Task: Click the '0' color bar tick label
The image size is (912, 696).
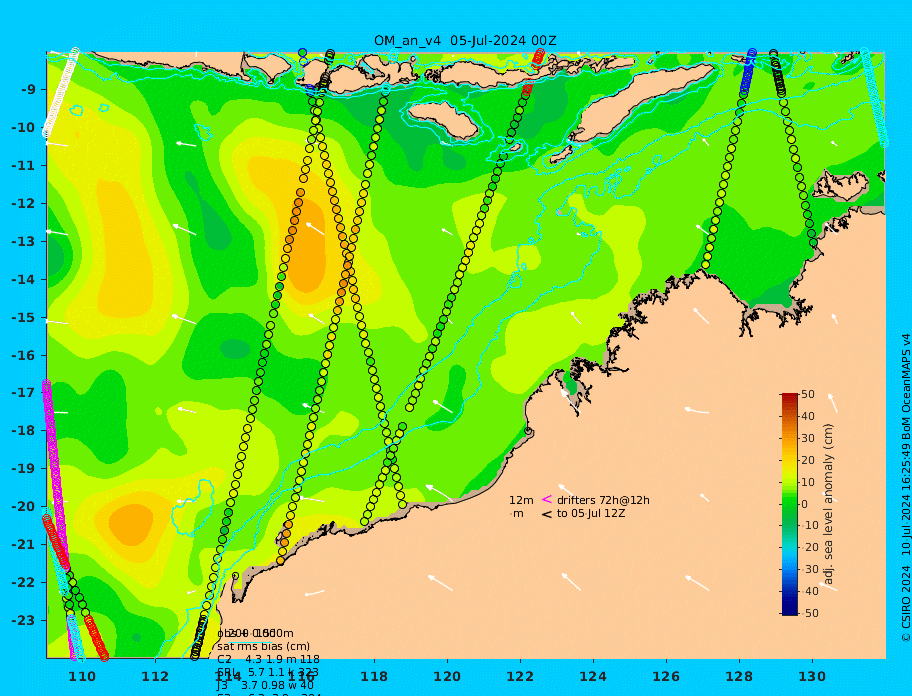Action: pos(805,504)
